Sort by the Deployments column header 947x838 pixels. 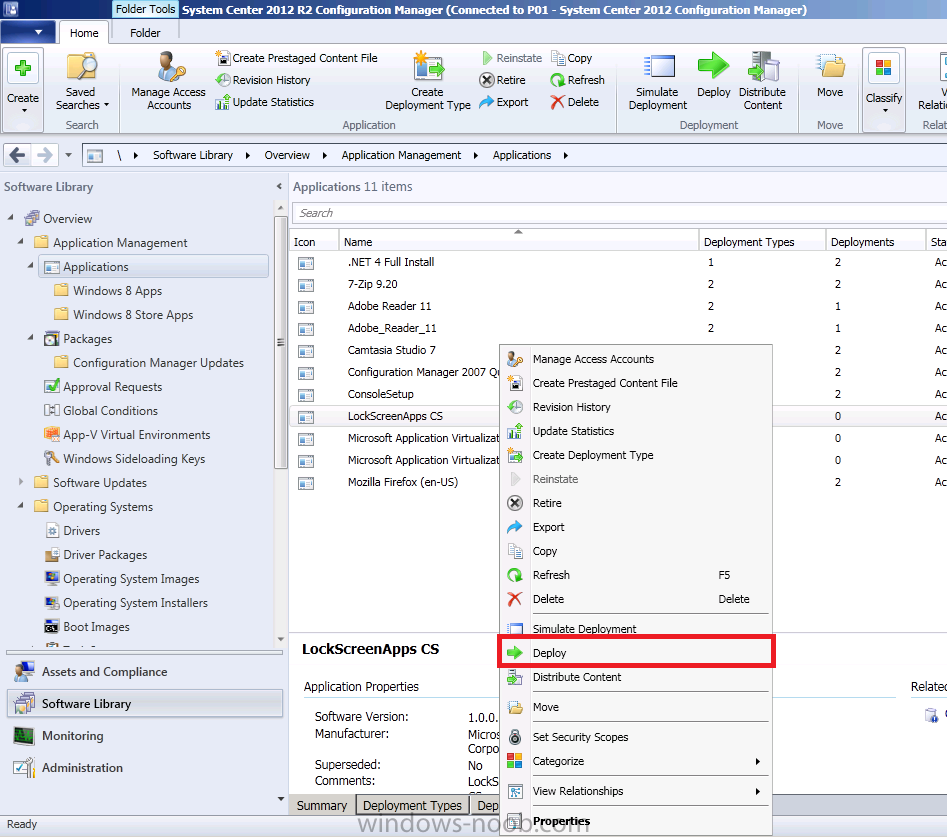[x=875, y=241]
